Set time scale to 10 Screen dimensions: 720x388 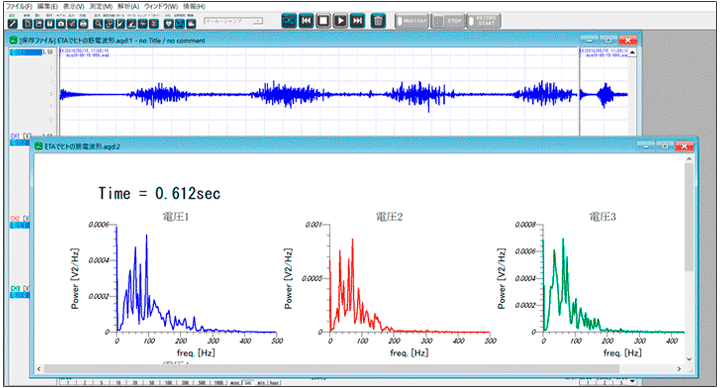click(118, 383)
